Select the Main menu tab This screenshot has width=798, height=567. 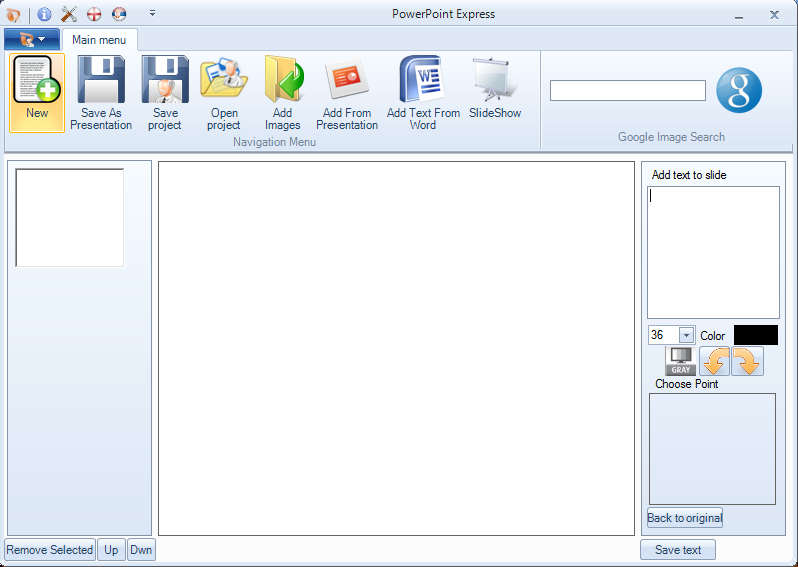pyautogui.click(x=99, y=40)
